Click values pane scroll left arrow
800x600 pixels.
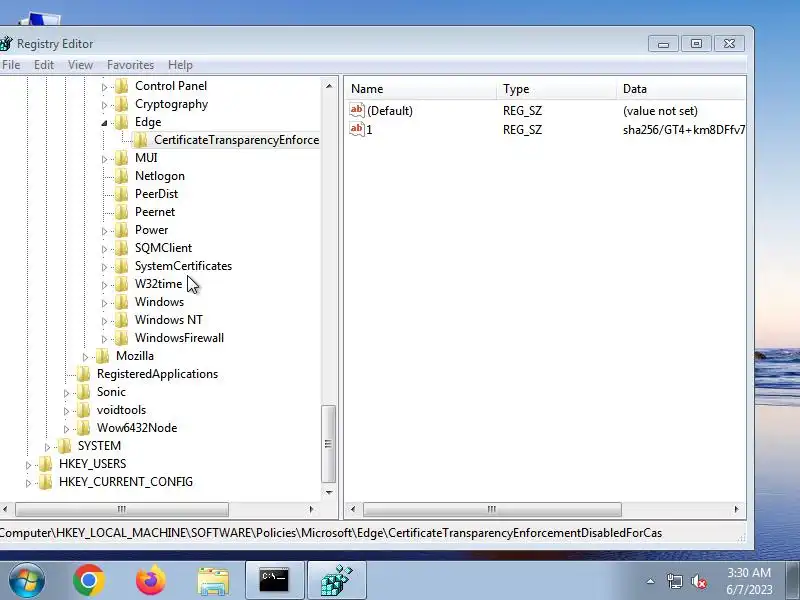[353, 509]
